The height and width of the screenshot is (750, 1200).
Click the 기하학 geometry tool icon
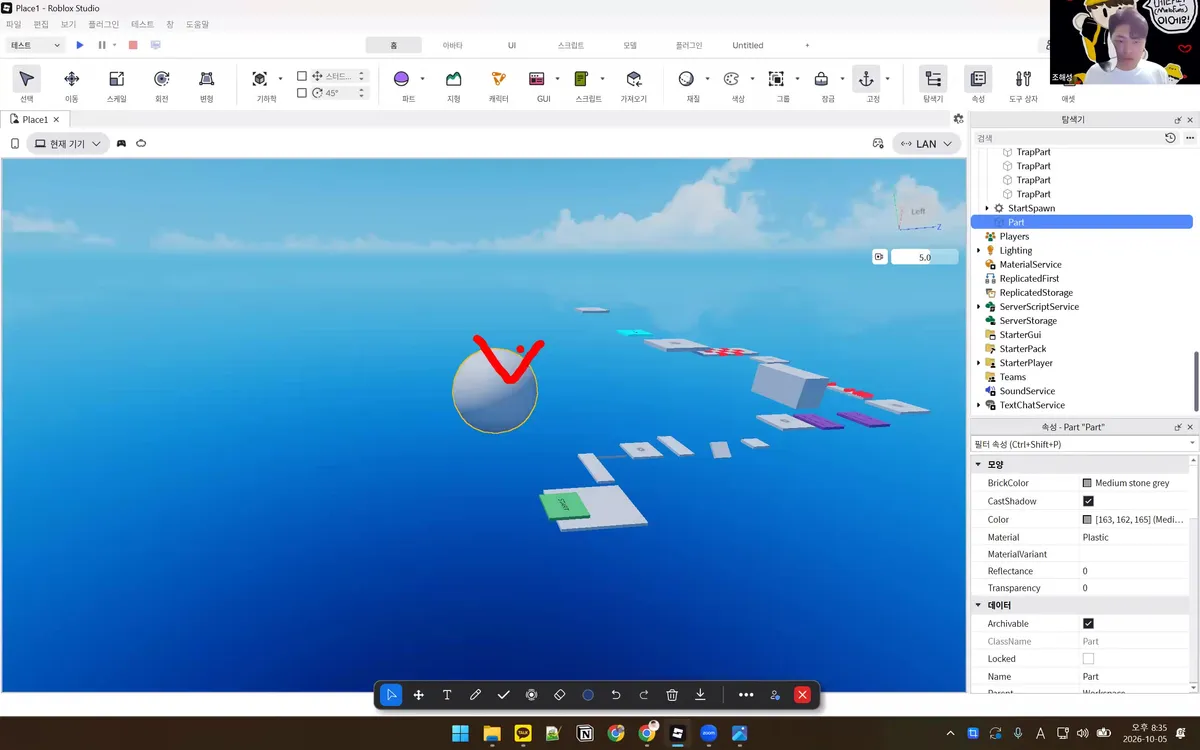coord(260,79)
